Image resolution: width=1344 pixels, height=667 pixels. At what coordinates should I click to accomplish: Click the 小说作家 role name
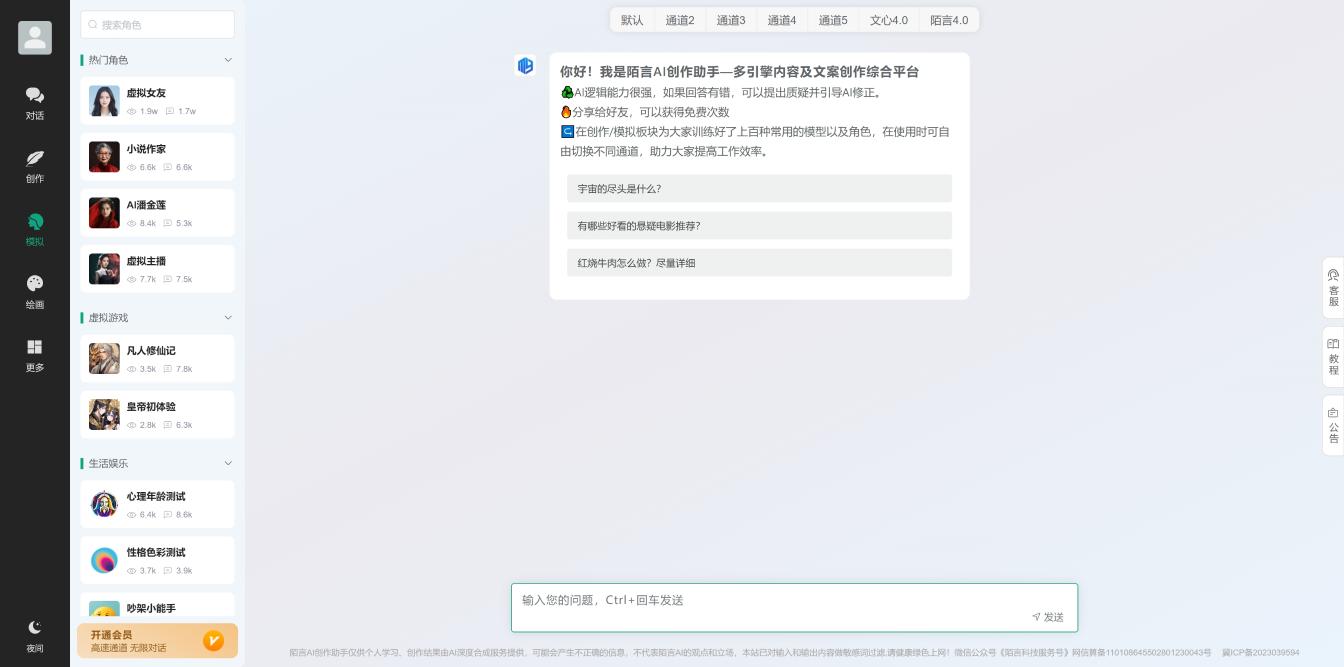(146, 149)
